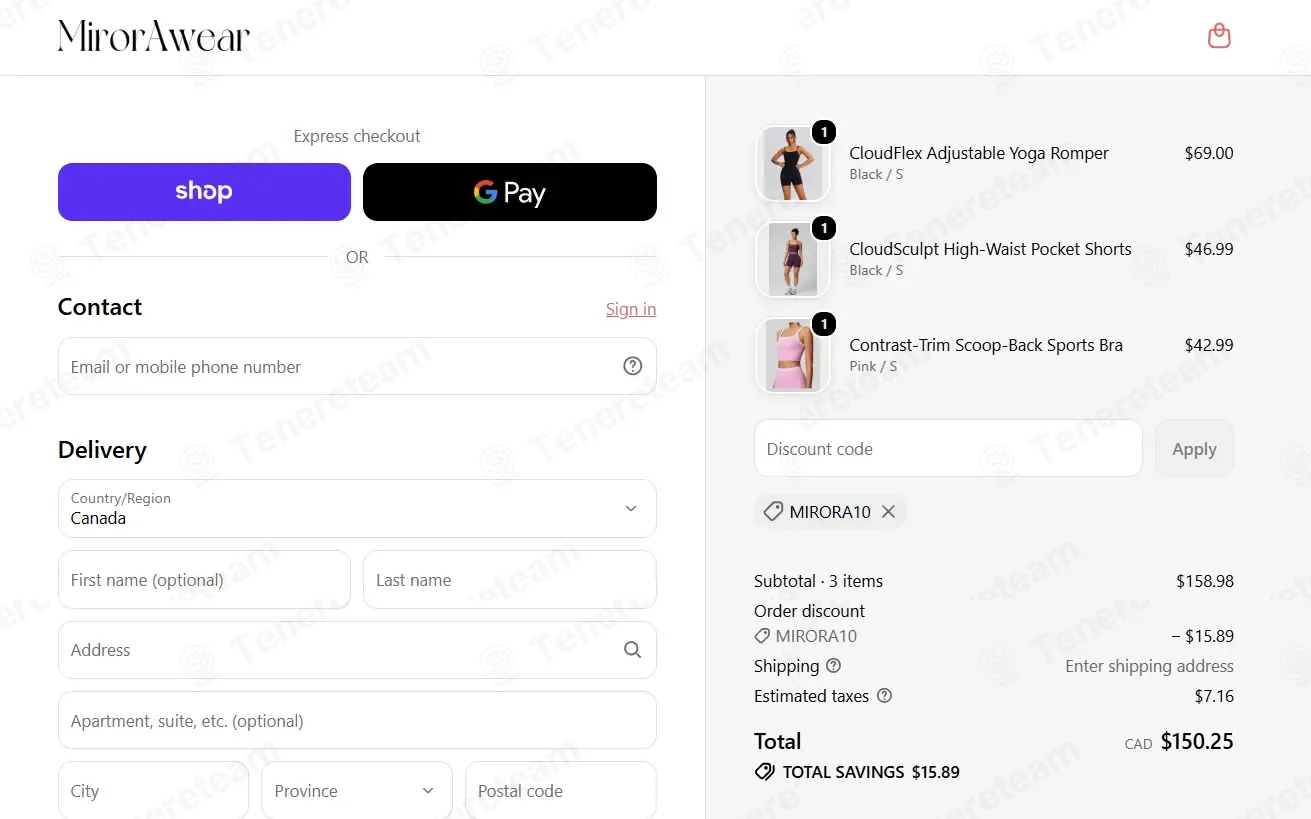1311x819 pixels.
Task: Click the MirorAwear logo
Action: click(x=154, y=36)
